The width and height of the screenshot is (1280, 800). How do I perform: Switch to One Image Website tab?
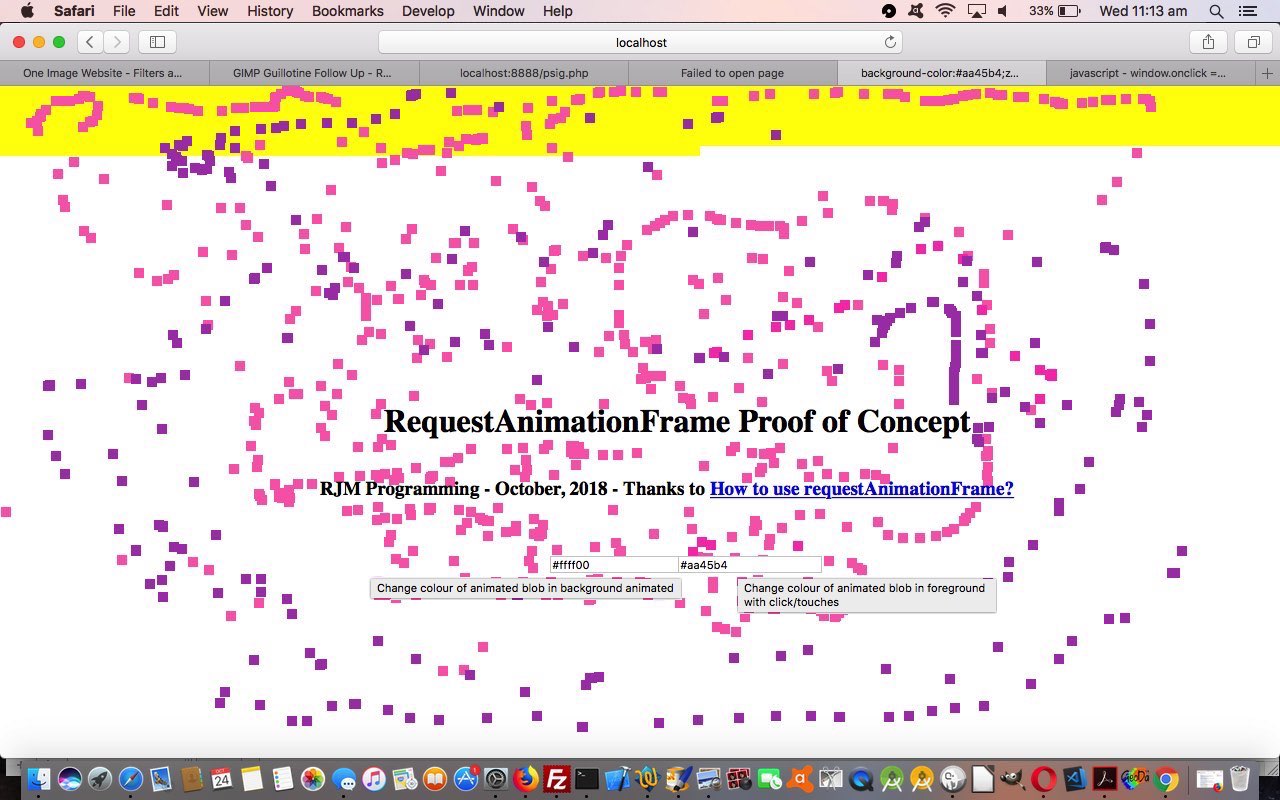pyautogui.click(x=104, y=73)
